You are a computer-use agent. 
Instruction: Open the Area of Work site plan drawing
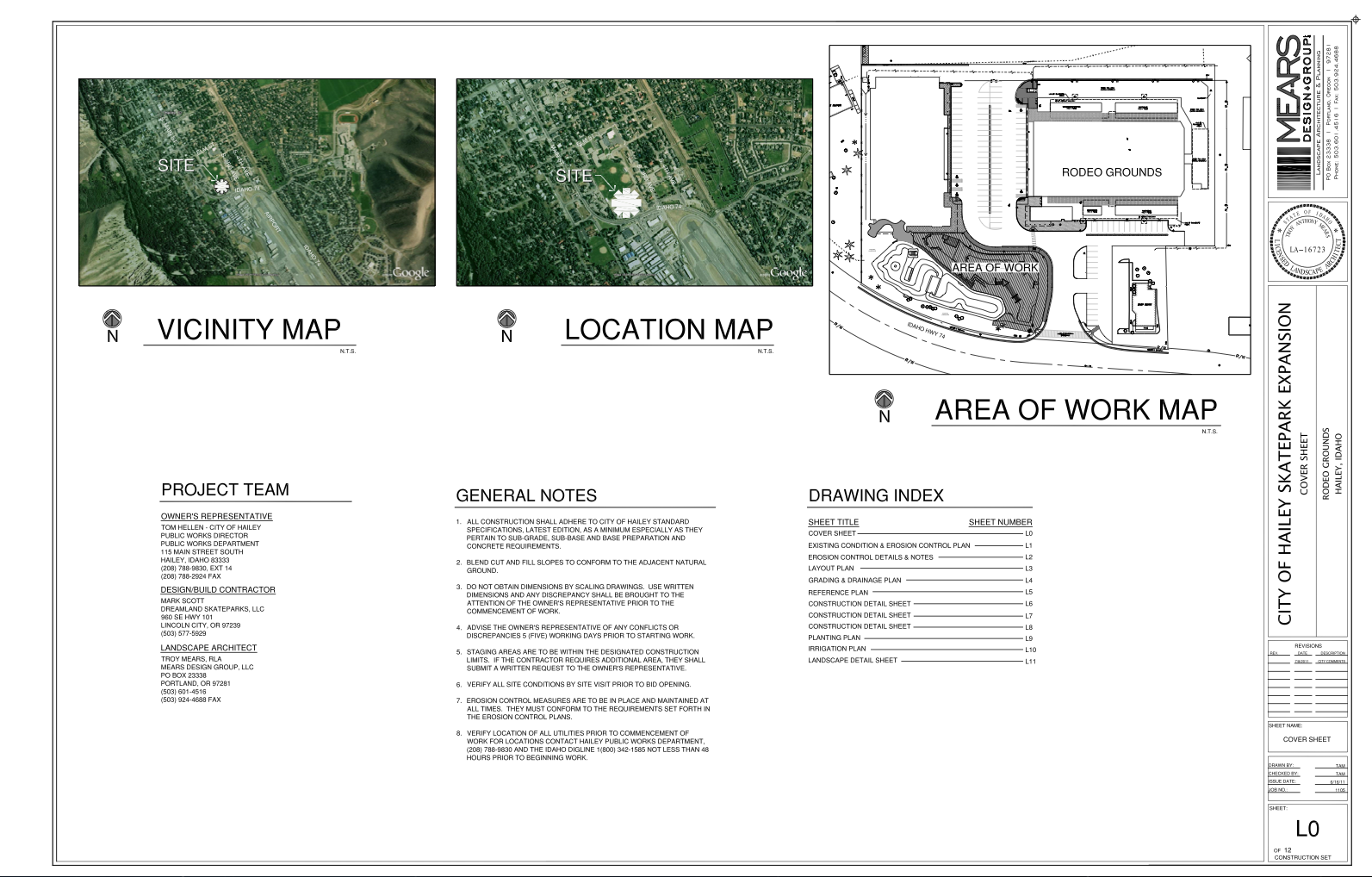click(x=1040, y=209)
